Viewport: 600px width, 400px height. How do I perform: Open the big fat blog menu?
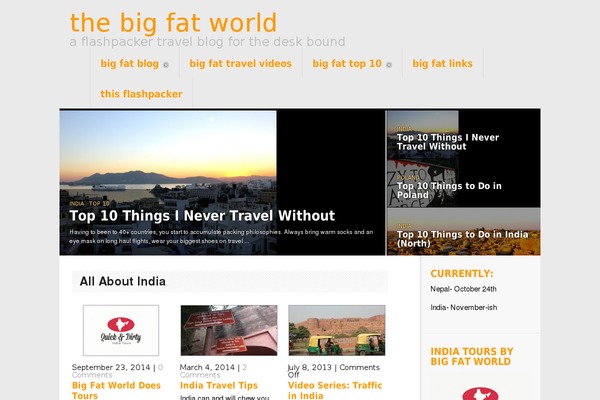(129, 64)
